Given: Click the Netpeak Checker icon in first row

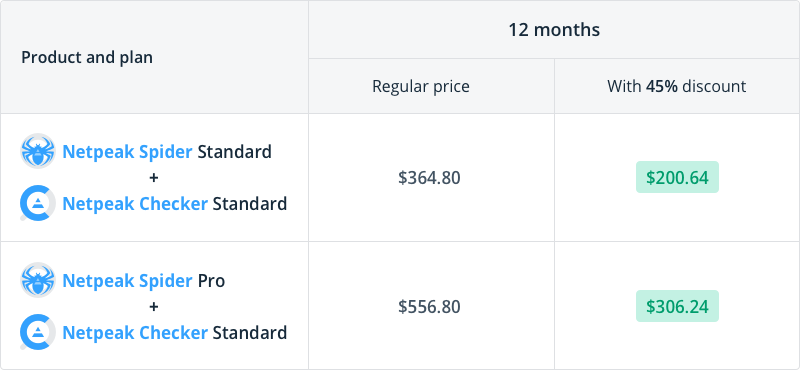Looking at the screenshot, I should tap(38, 203).
